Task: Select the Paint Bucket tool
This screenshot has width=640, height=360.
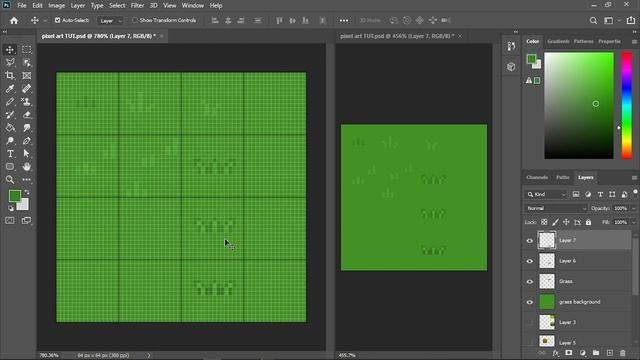Action: coord(10,128)
